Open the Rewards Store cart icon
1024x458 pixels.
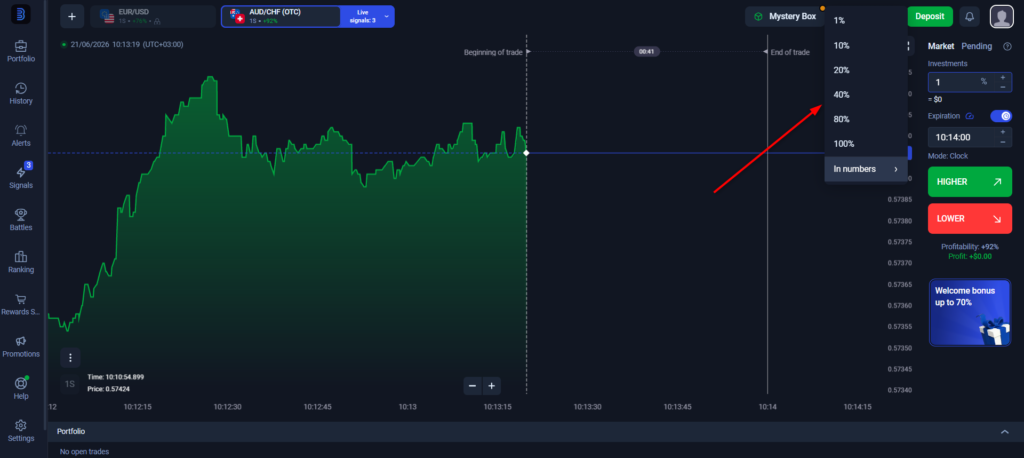pyautogui.click(x=21, y=299)
